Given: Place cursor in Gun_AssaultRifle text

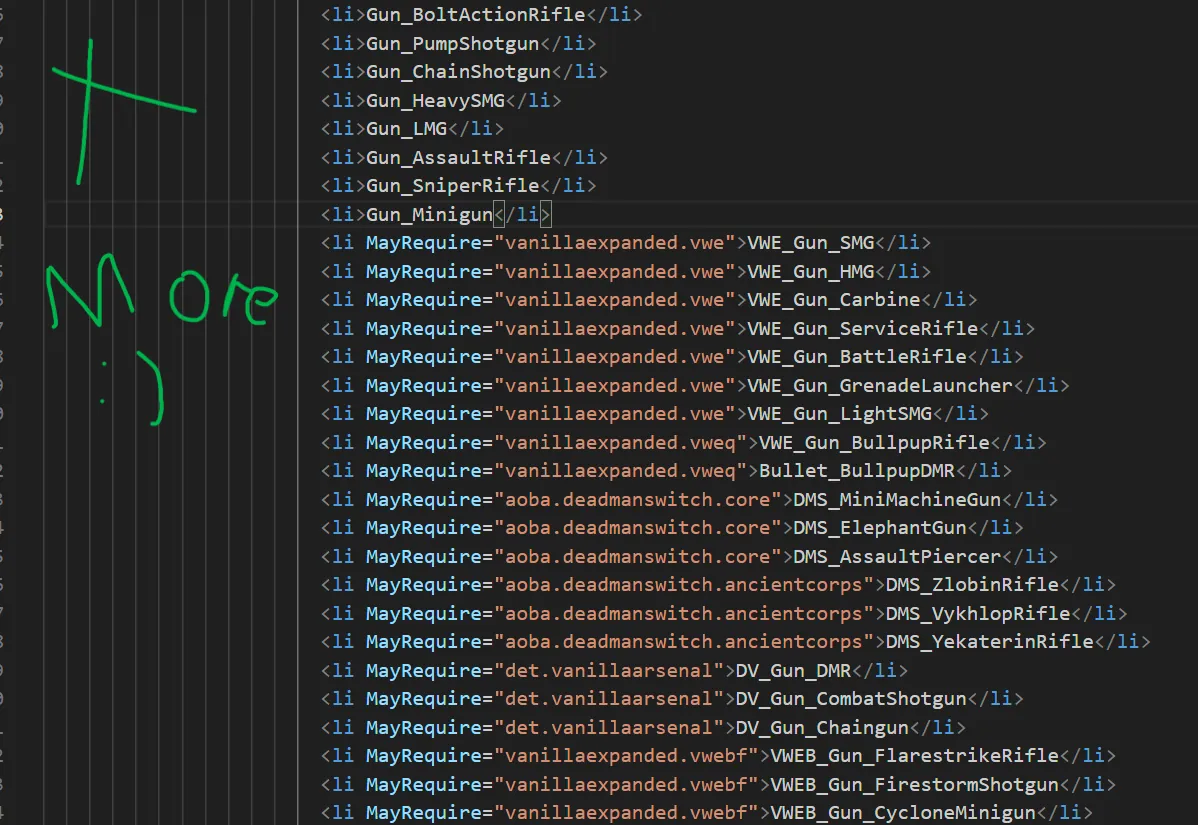Looking at the screenshot, I should [458, 157].
